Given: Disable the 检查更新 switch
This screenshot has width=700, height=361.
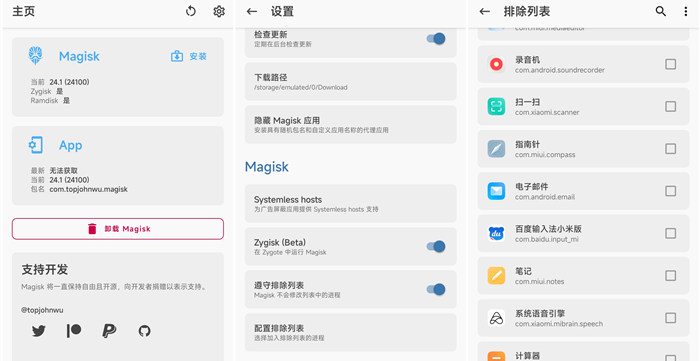Looking at the screenshot, I should coord(436,39).
